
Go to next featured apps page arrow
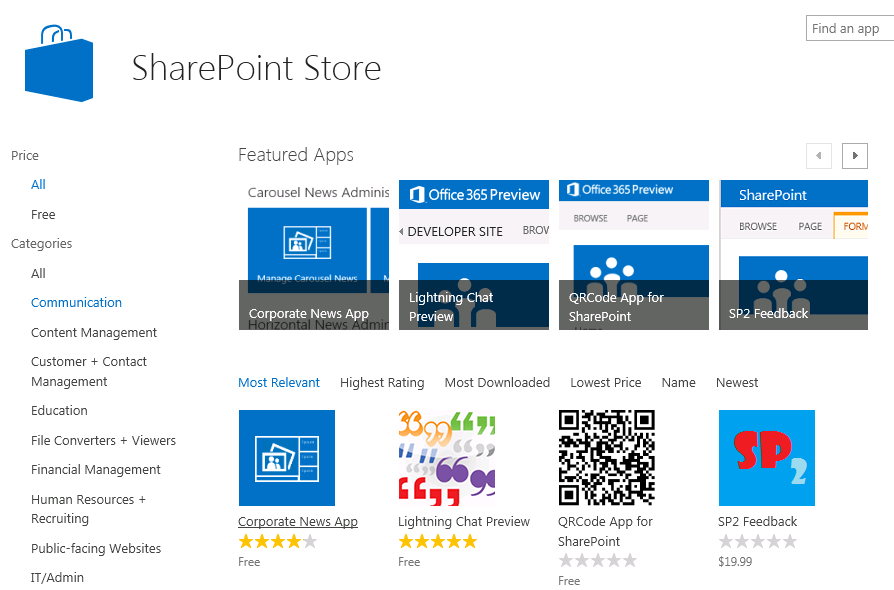[x=854, y=156]
